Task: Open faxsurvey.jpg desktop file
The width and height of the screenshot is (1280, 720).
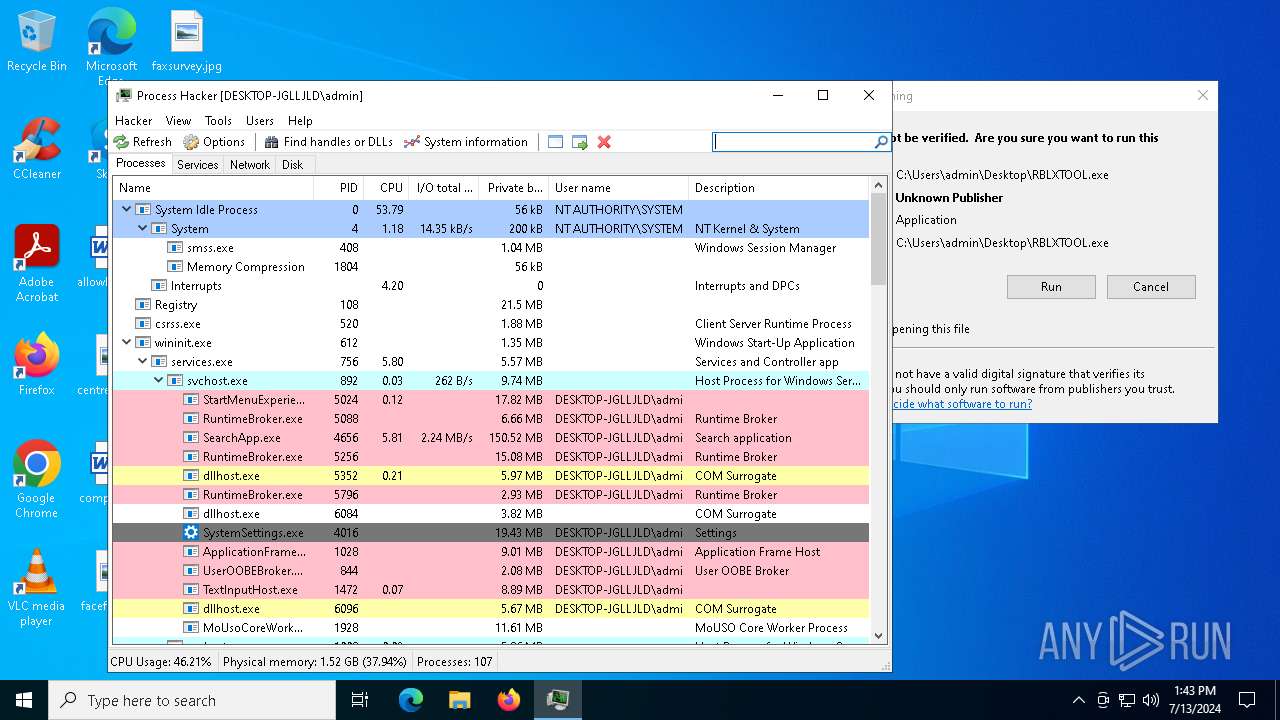Action: [187, 41]
